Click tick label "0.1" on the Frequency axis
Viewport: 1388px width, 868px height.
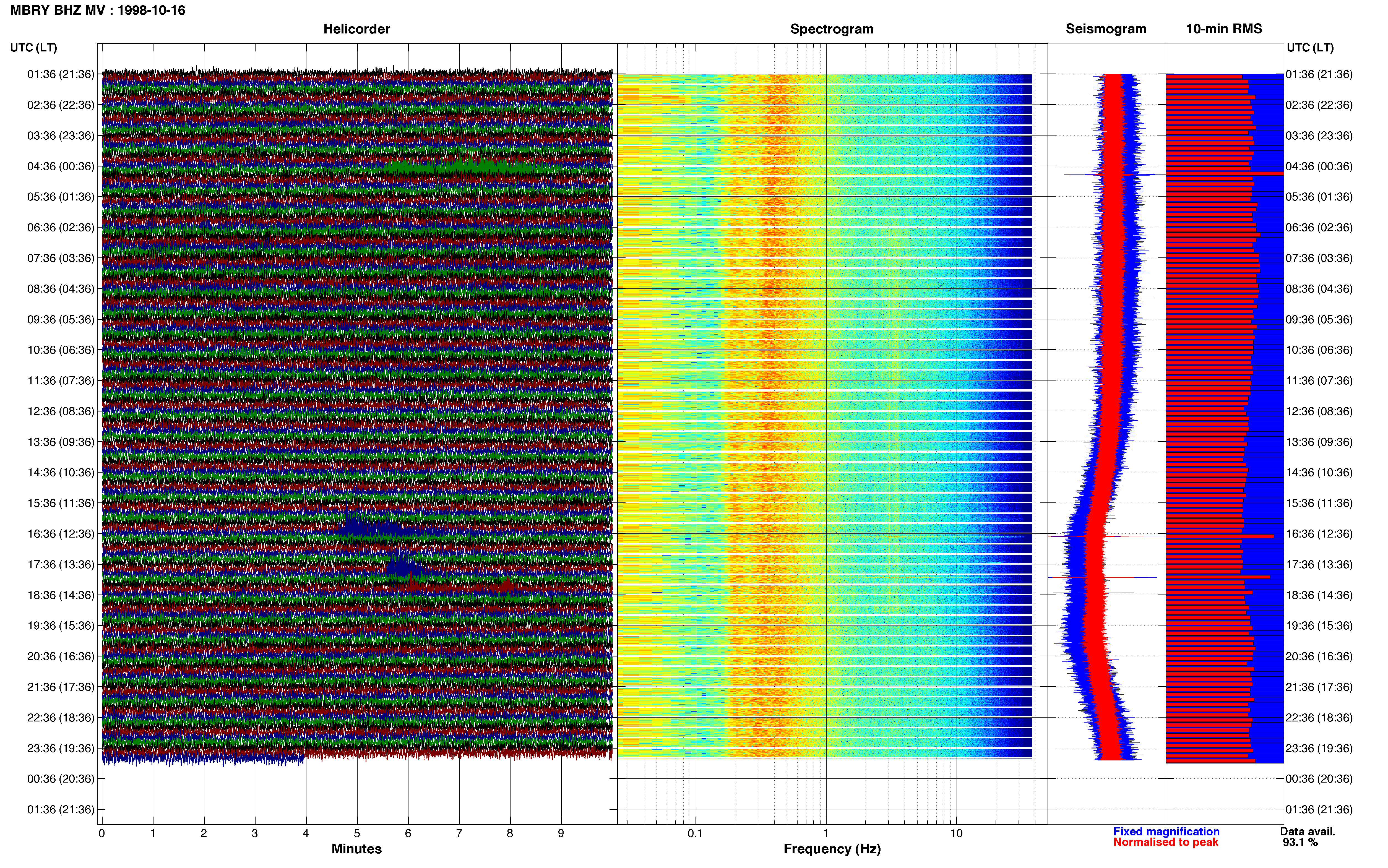point(695,833)
